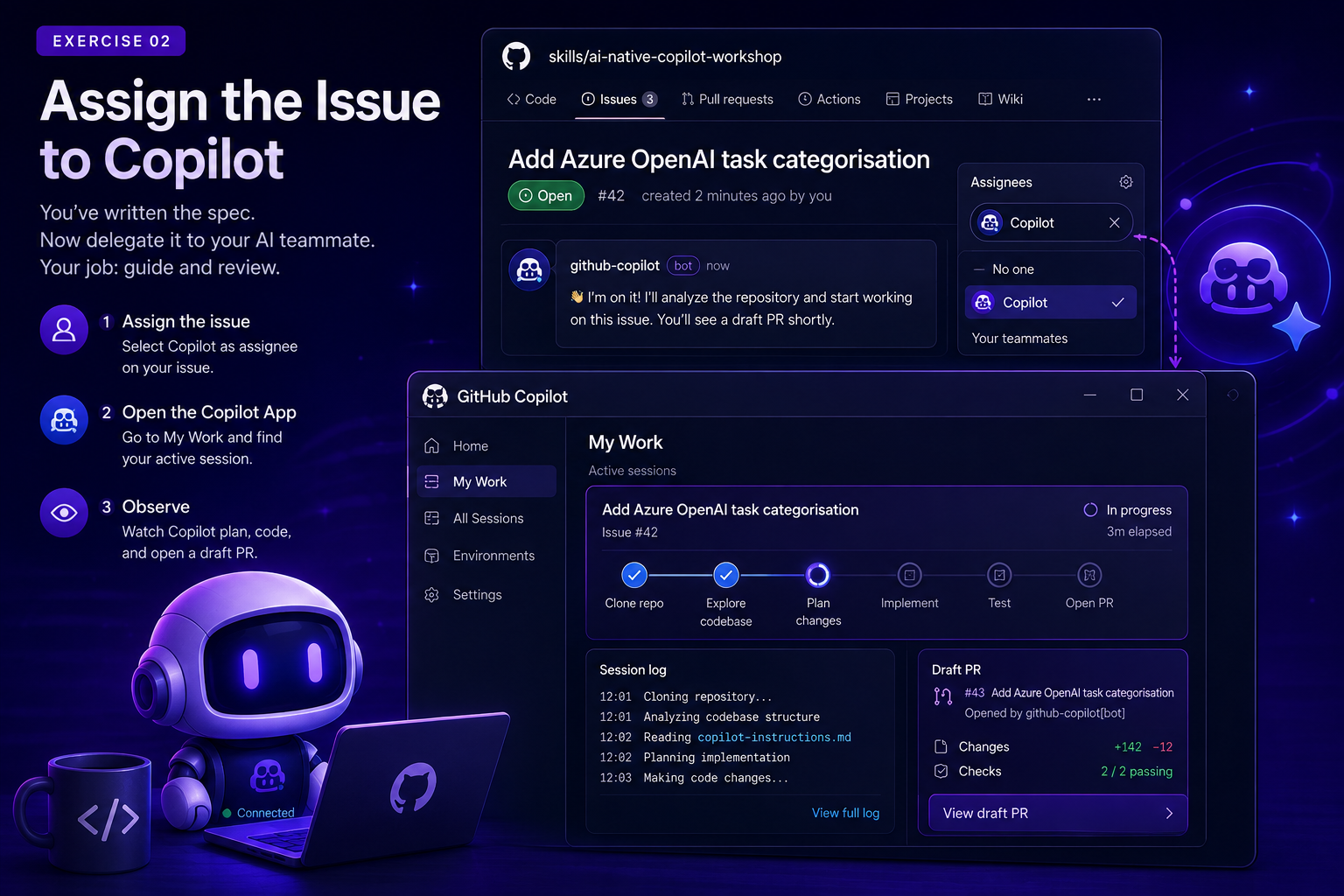Click the View draft PR button
The height and width of the screenshot is (896, 1344).
1058,814
